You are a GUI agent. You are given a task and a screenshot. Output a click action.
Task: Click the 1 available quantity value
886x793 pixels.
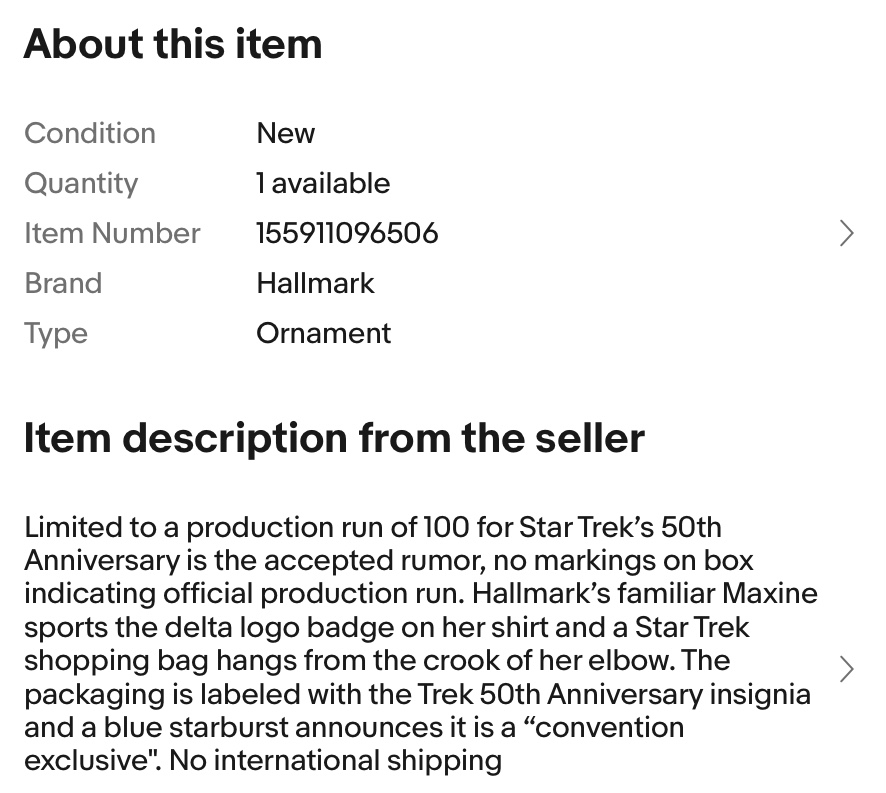pos(323,183)
